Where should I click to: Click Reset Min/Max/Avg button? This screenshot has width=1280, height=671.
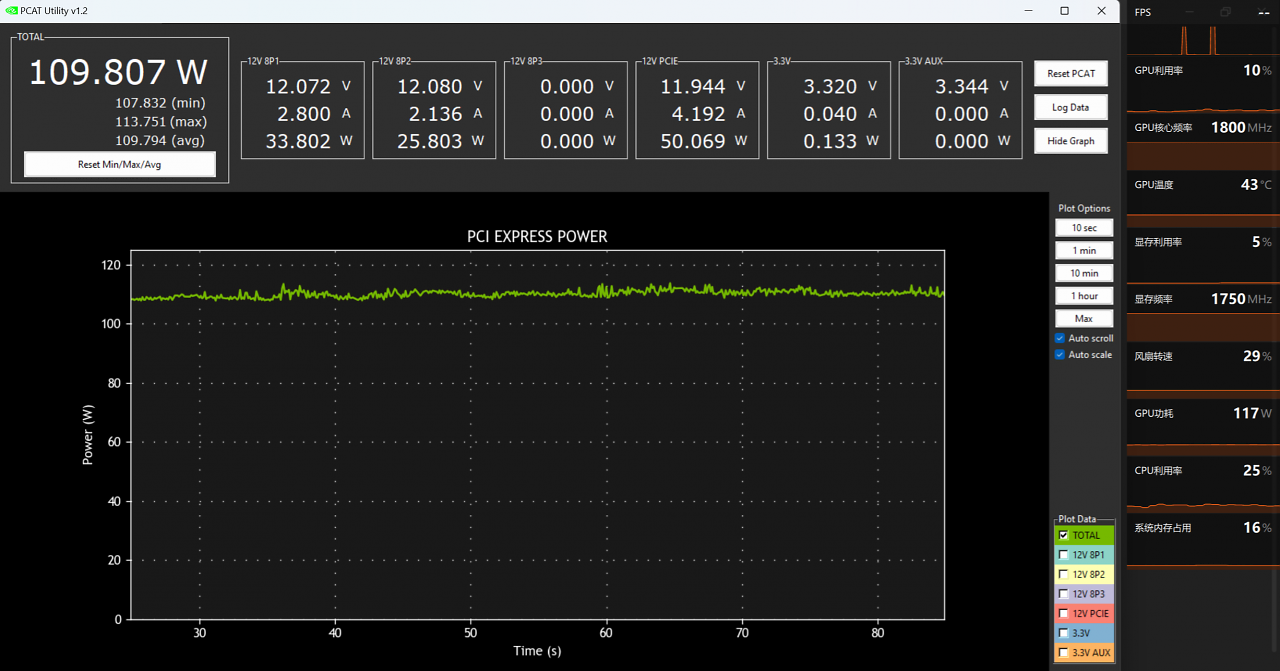coord(120,164)
